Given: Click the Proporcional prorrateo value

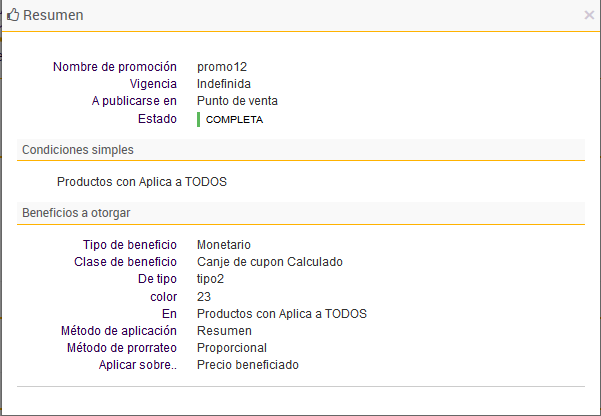Looking at the screenshot, I should point(232,348).
